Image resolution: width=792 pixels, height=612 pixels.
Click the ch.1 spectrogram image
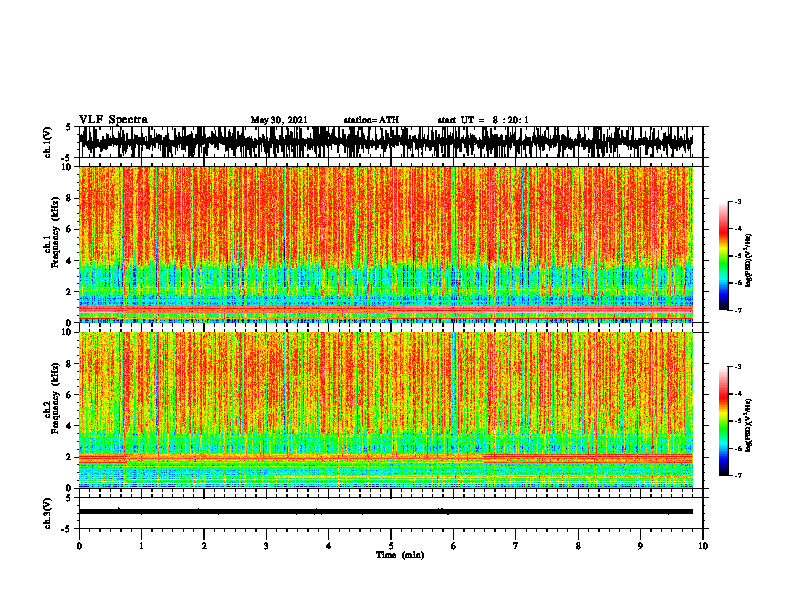click(385, 244)
